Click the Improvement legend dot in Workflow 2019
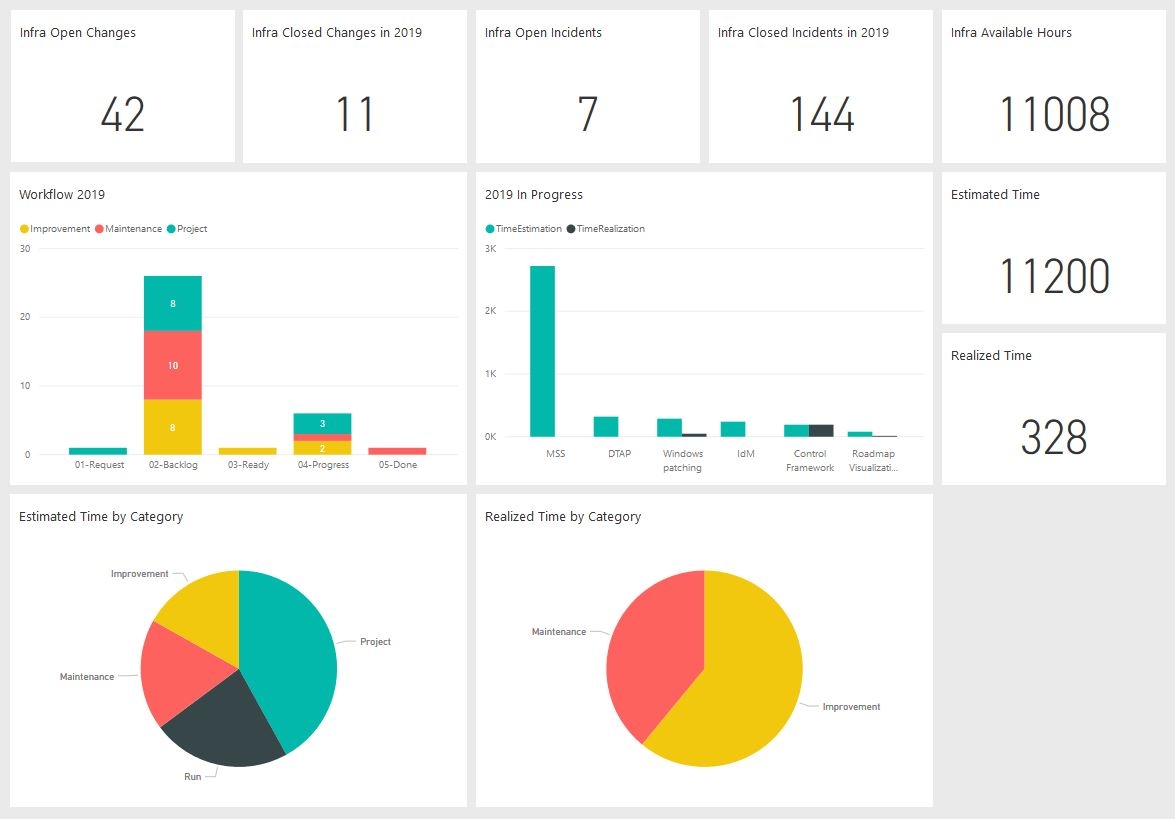Screen dimensions: 1175x819 coord(24,229)
